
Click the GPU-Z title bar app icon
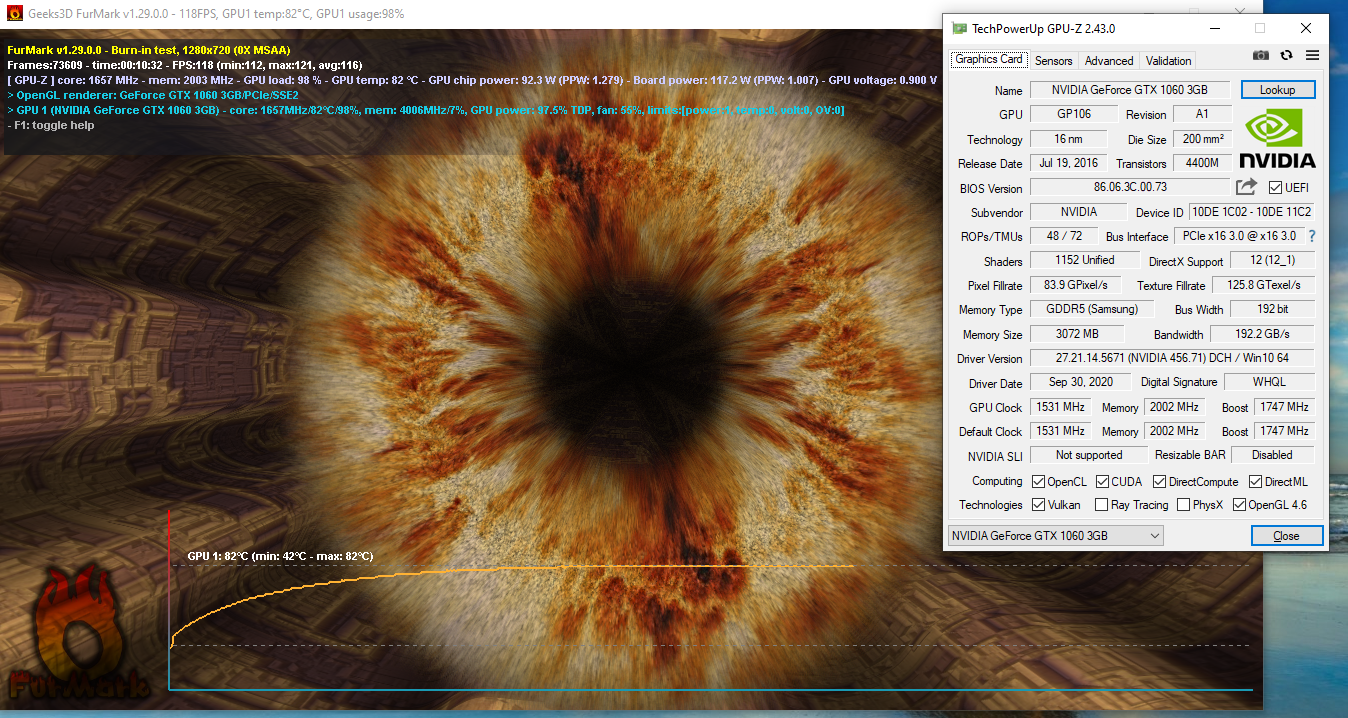960,29
